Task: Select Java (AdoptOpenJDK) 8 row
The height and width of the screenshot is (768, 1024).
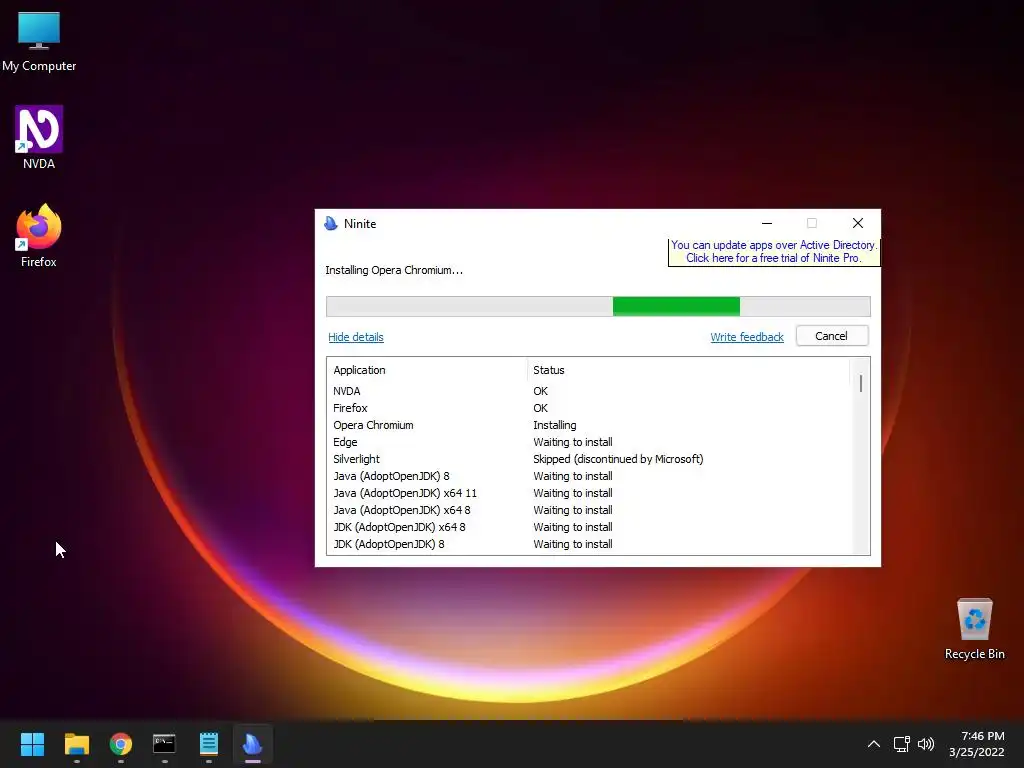Action: [590, 476]
